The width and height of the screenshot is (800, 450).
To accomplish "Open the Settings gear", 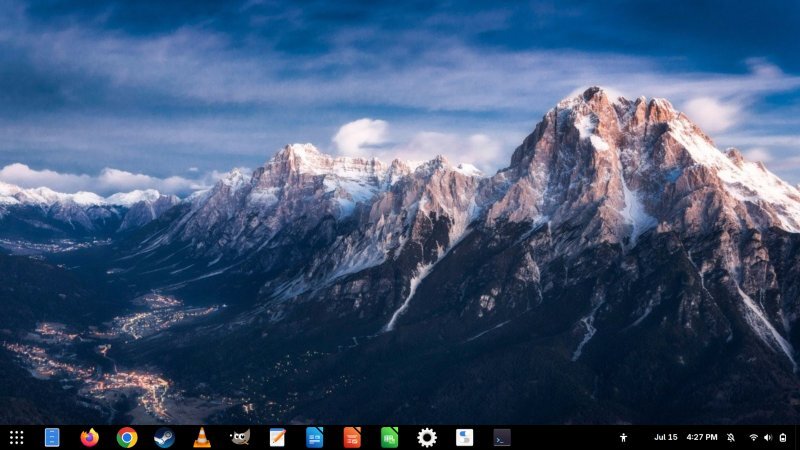I will (x=427, y=437).
